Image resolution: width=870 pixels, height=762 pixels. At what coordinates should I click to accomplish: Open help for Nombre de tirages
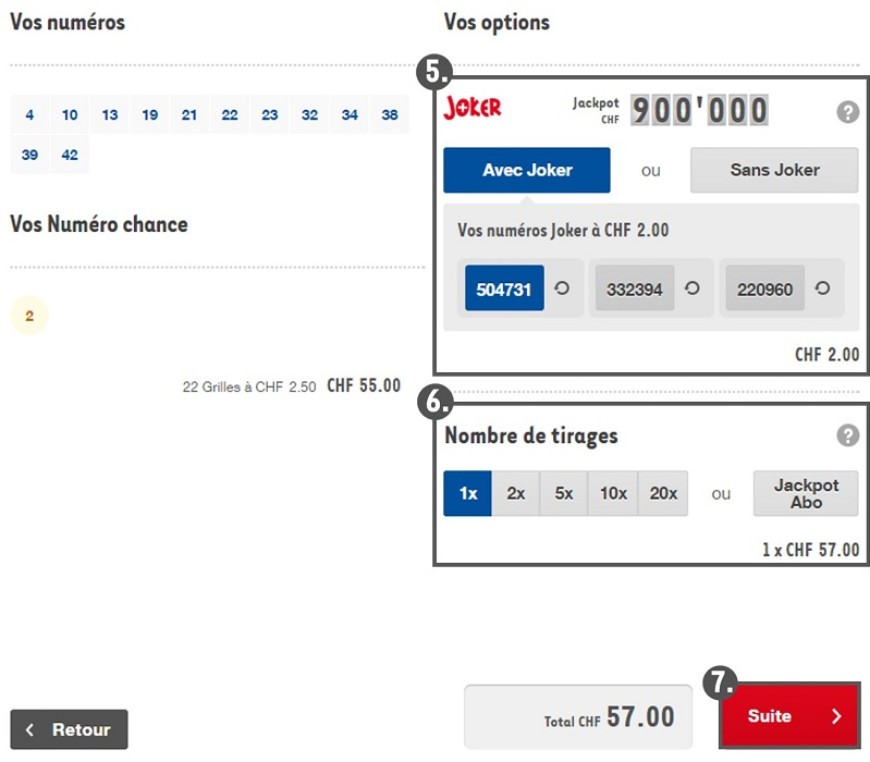pos(847,435)
